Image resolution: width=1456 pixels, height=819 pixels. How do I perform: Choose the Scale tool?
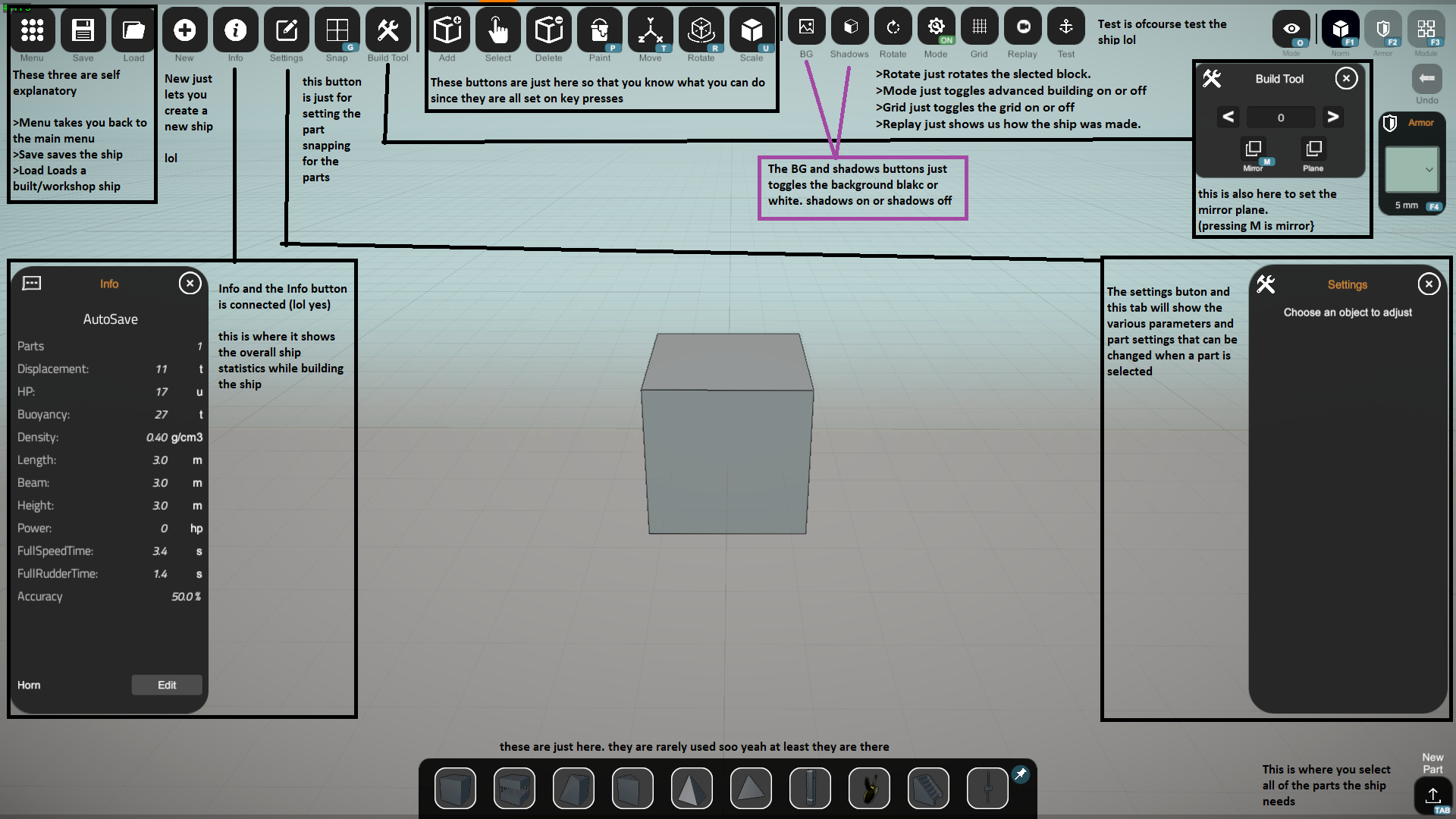(x=752, y=30)
